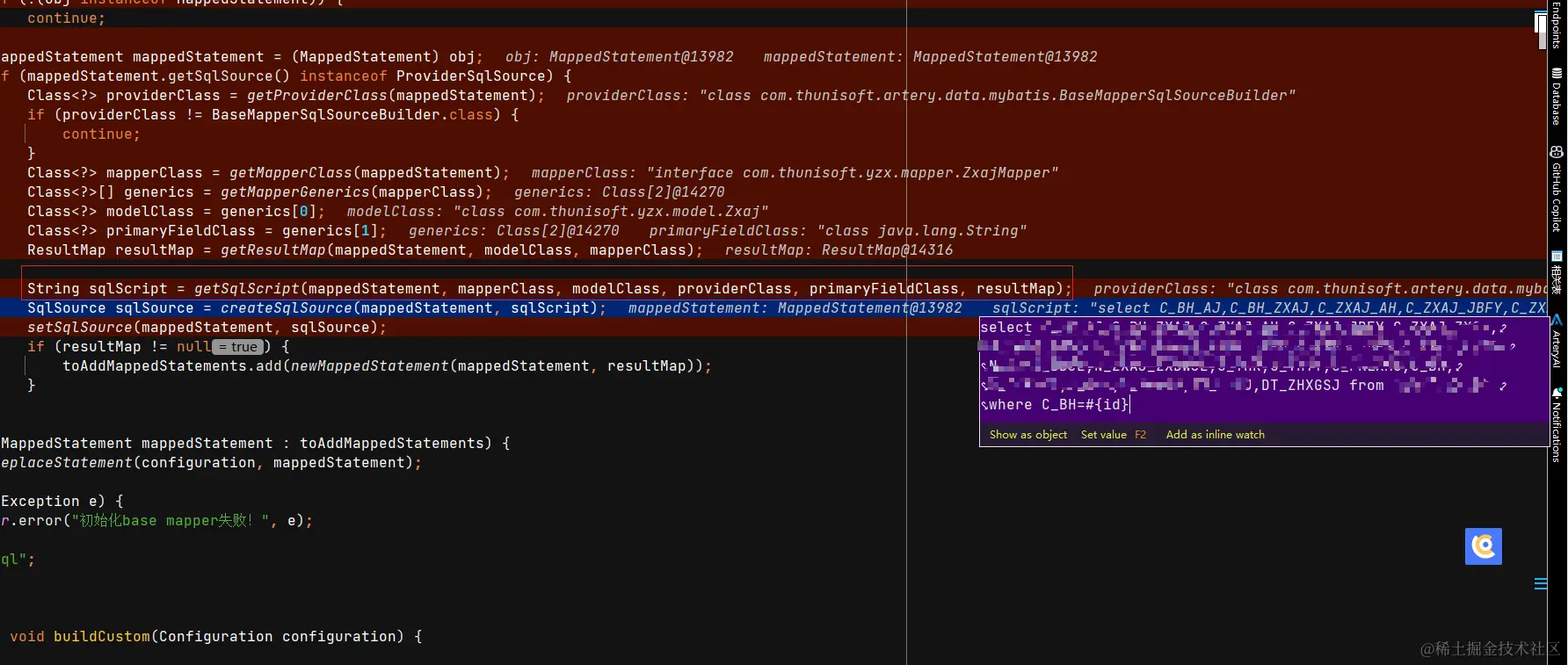Viewport: 1568px width, 665px height.
Task: Open the Endpoints tool window
Action: click(1557, 25)
